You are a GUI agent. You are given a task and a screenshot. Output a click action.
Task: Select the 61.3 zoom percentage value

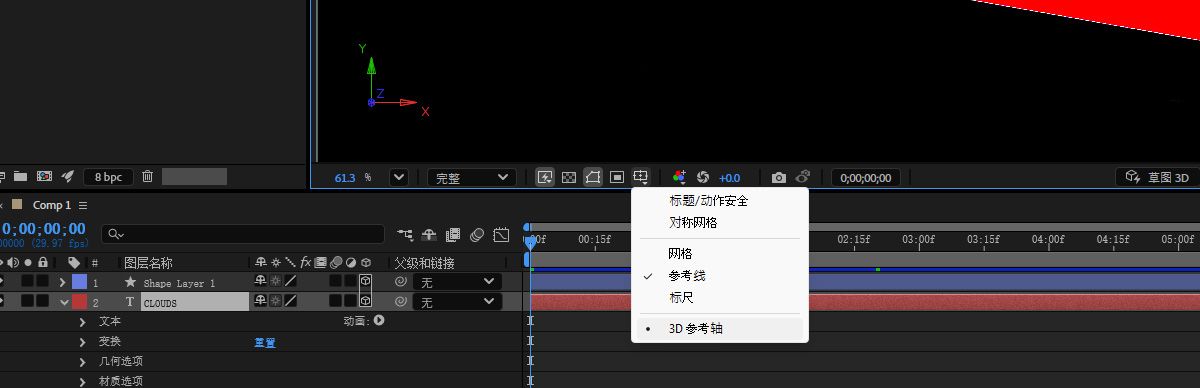click(x=345, y=177)
